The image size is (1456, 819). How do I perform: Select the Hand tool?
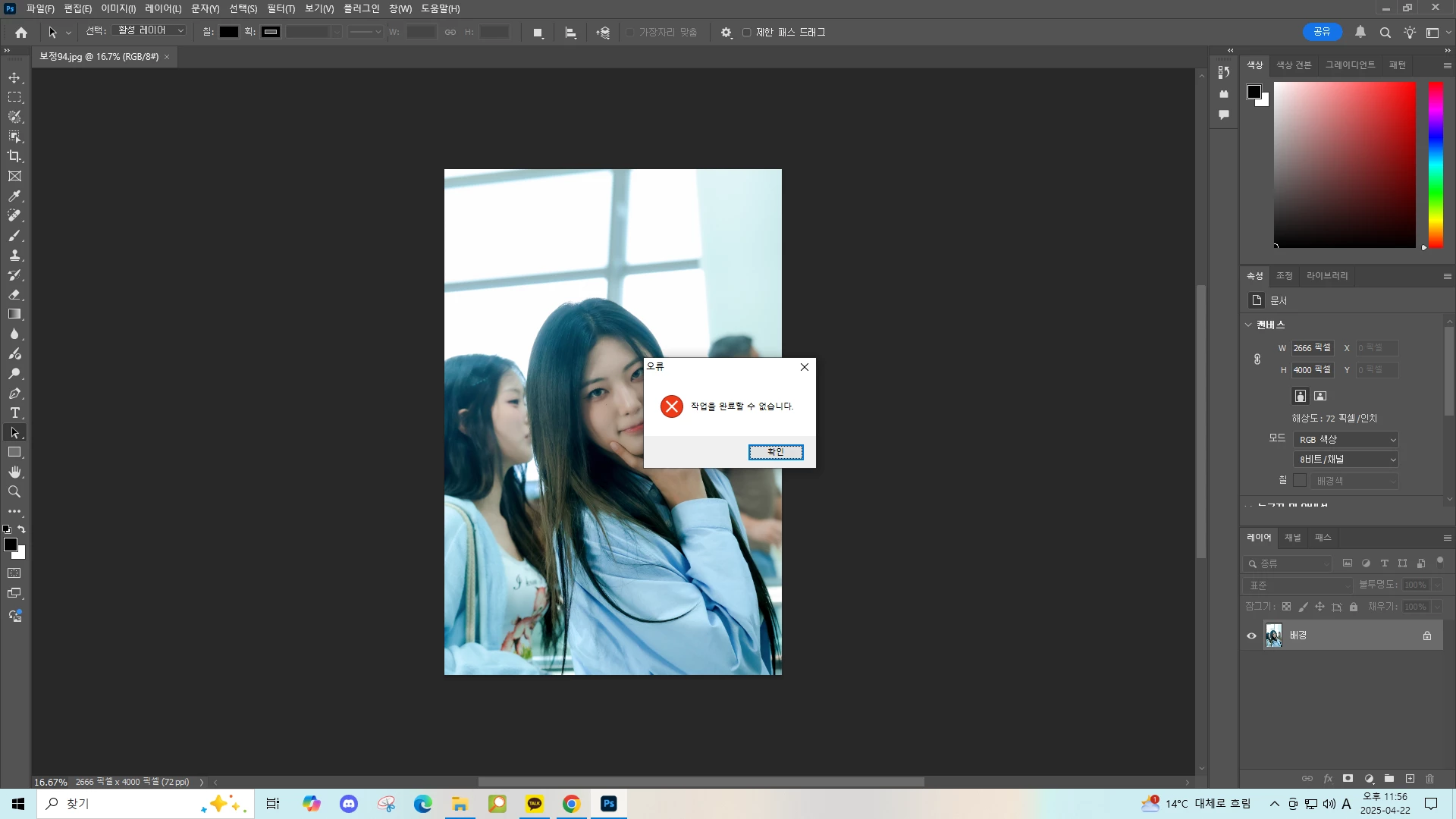click(14, 472)
